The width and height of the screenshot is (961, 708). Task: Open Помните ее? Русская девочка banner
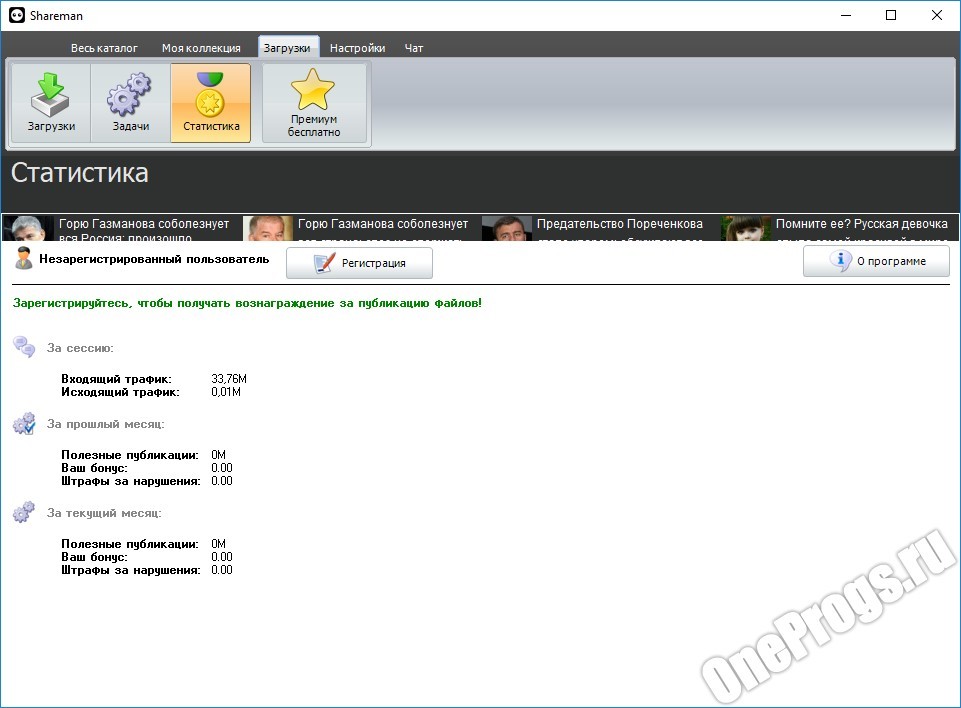[838, 227]
